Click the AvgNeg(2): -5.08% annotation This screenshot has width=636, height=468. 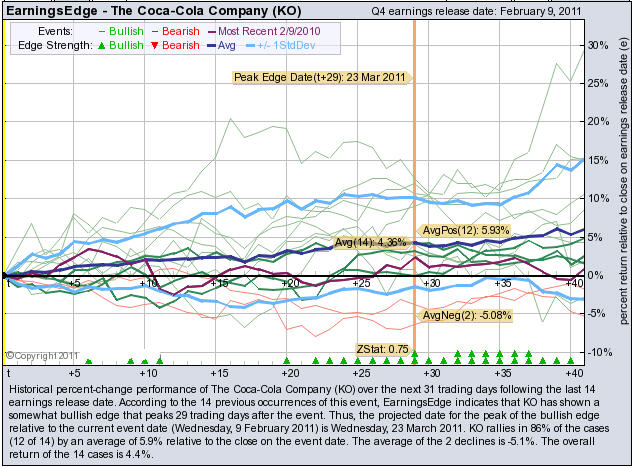[467, 316]
